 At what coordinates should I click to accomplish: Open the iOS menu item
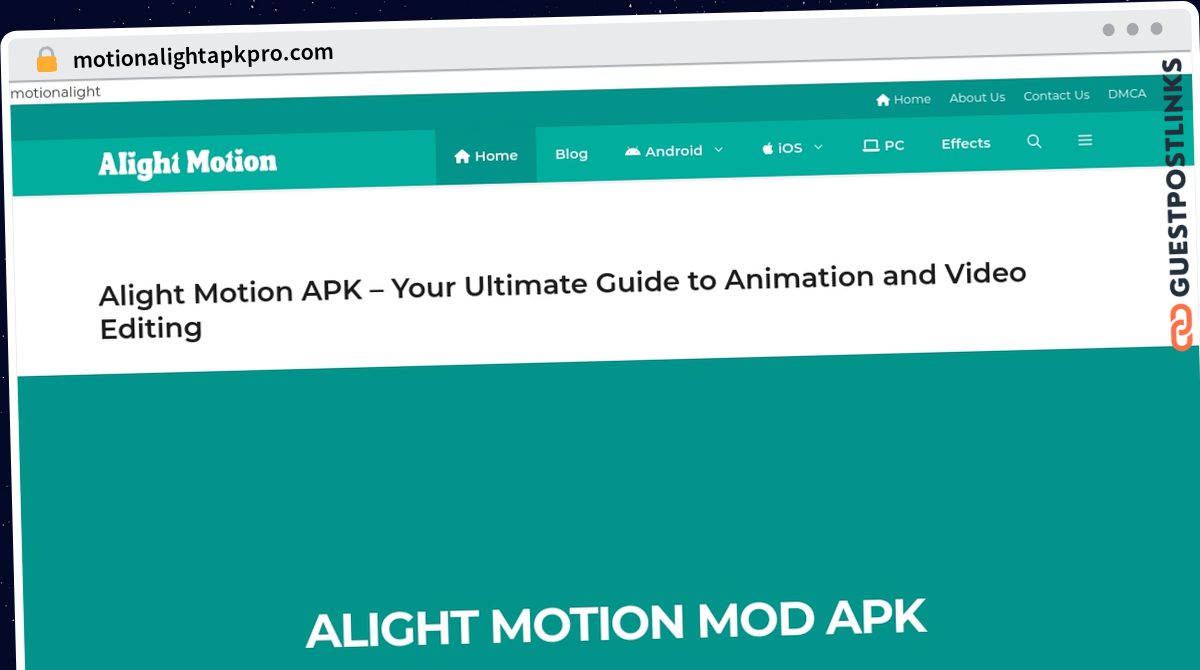pos(782,148)
